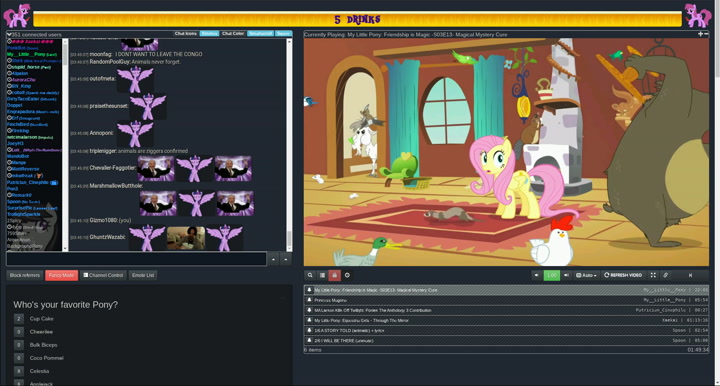Enter fullscreen with the expand icon
The height and width of the screenshot is (386, 720).
coord(653,275)
